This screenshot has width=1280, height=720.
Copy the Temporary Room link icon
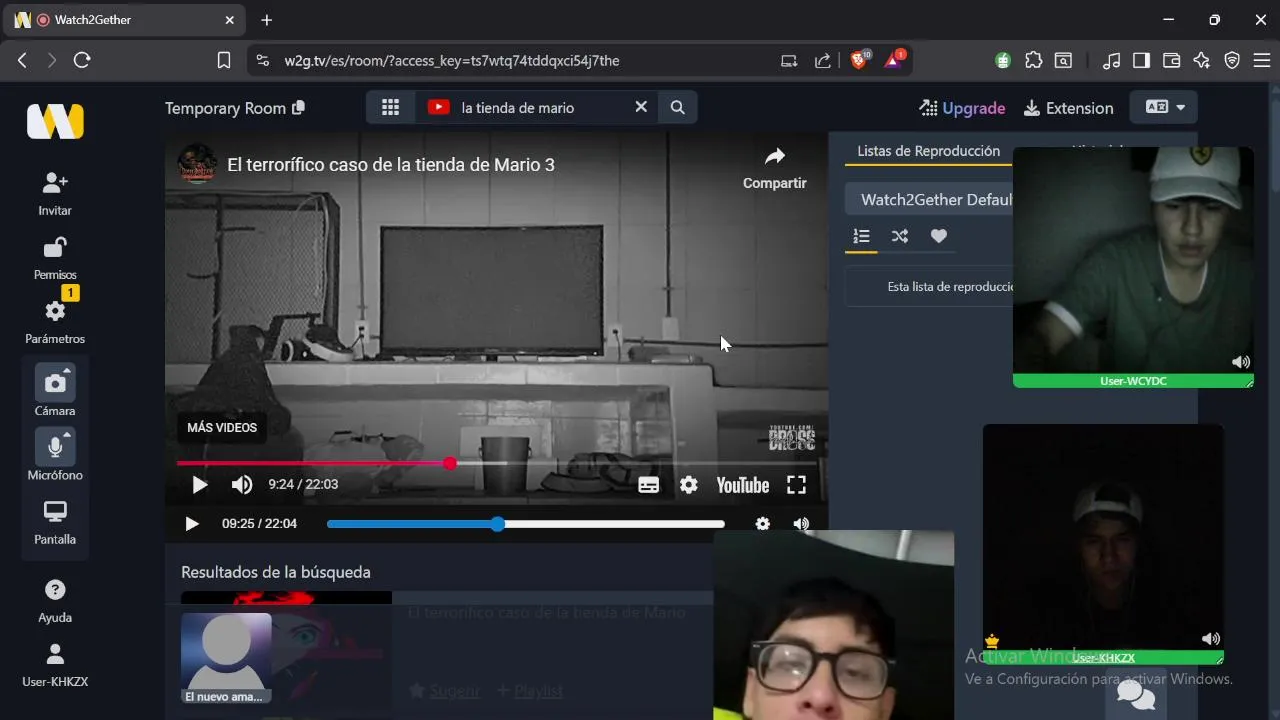(298, 108)
